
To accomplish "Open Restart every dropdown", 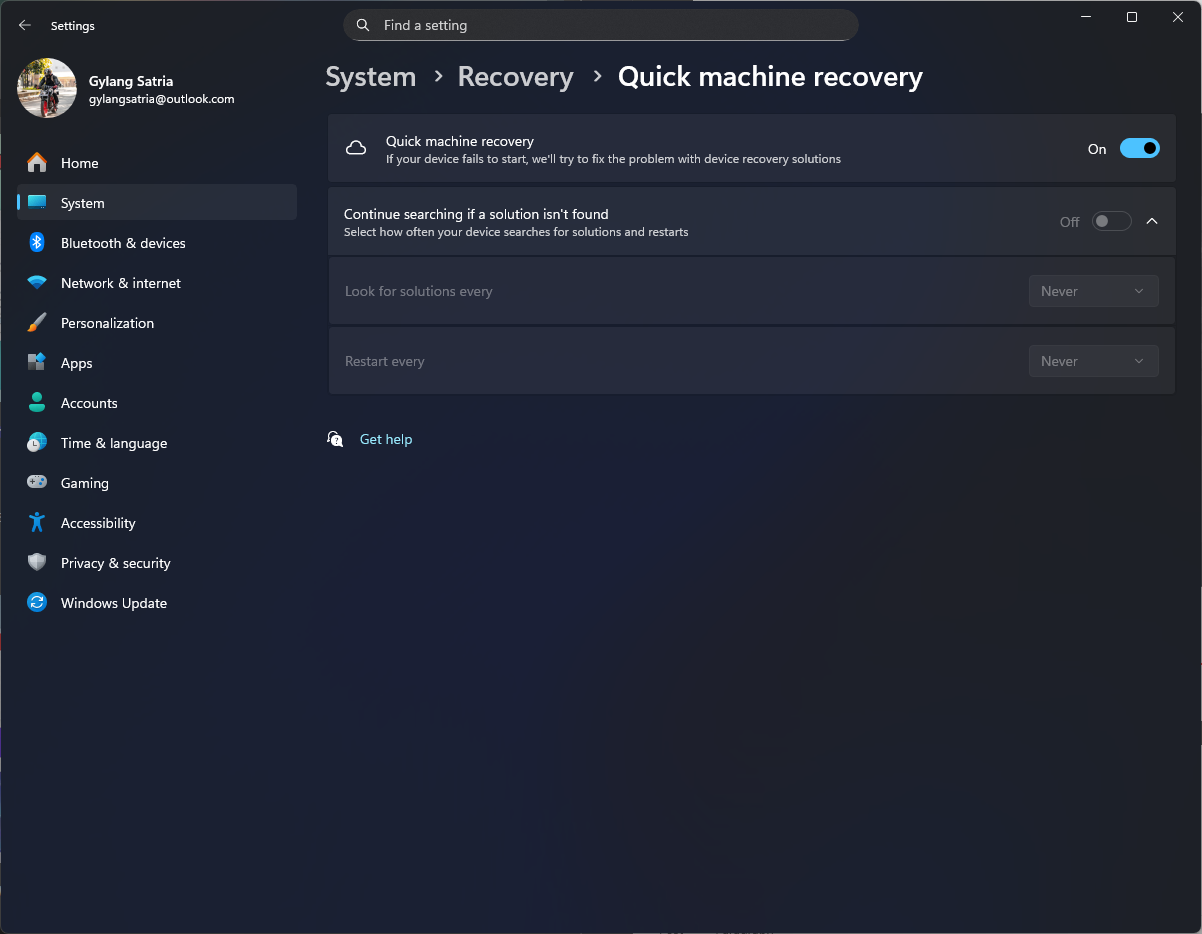I will click(1093, 362).
